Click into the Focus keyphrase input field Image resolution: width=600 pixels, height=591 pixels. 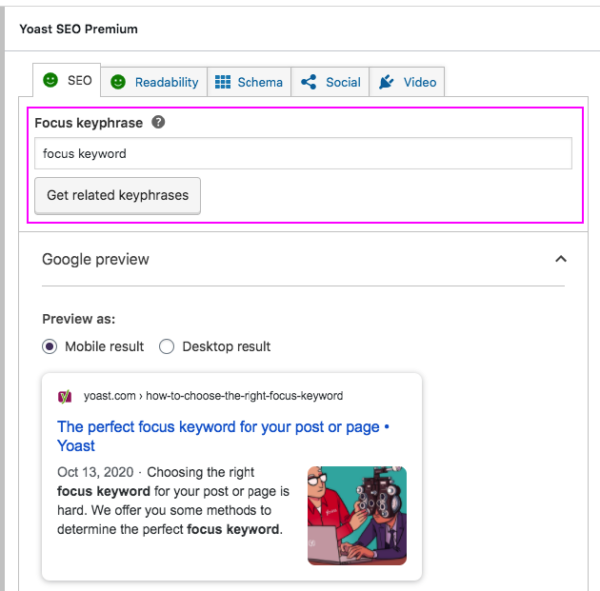302,154
